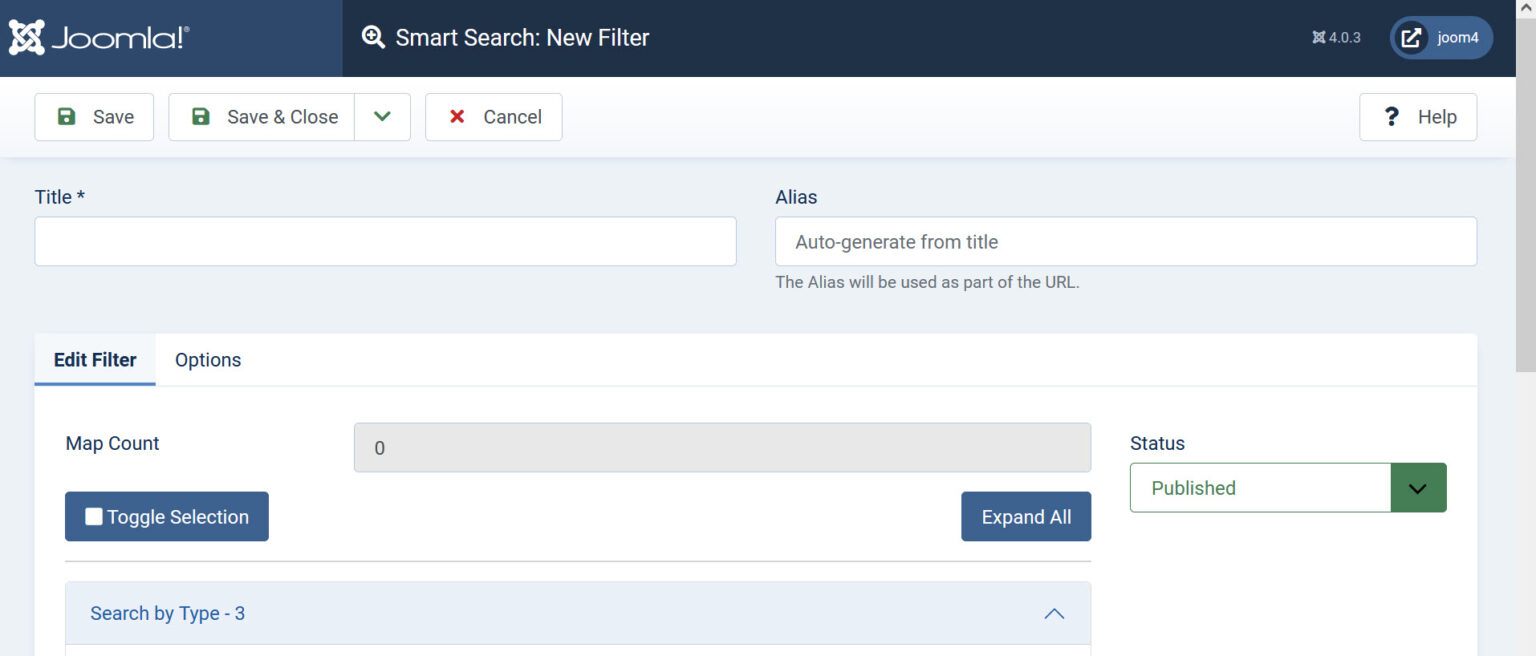1536x656 pixels.
Task: Open the joom4 site preview
Action: 1441,37
